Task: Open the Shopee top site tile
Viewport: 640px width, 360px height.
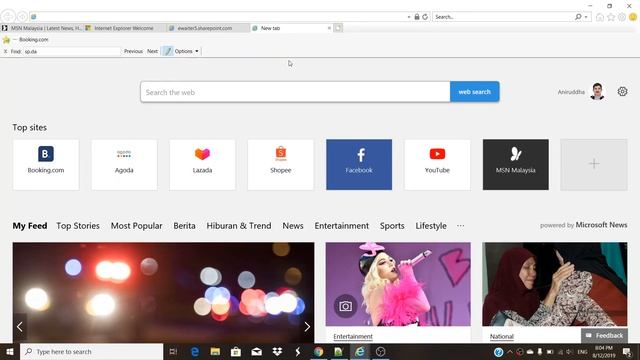Action: (281, 164)
